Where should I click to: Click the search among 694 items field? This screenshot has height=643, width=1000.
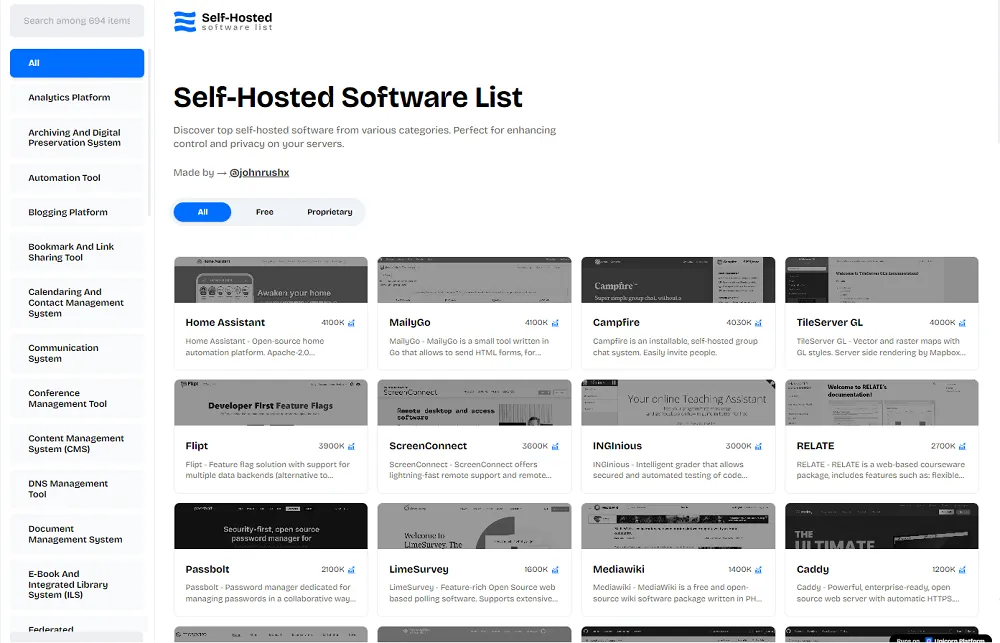click(x=77, y=20)
